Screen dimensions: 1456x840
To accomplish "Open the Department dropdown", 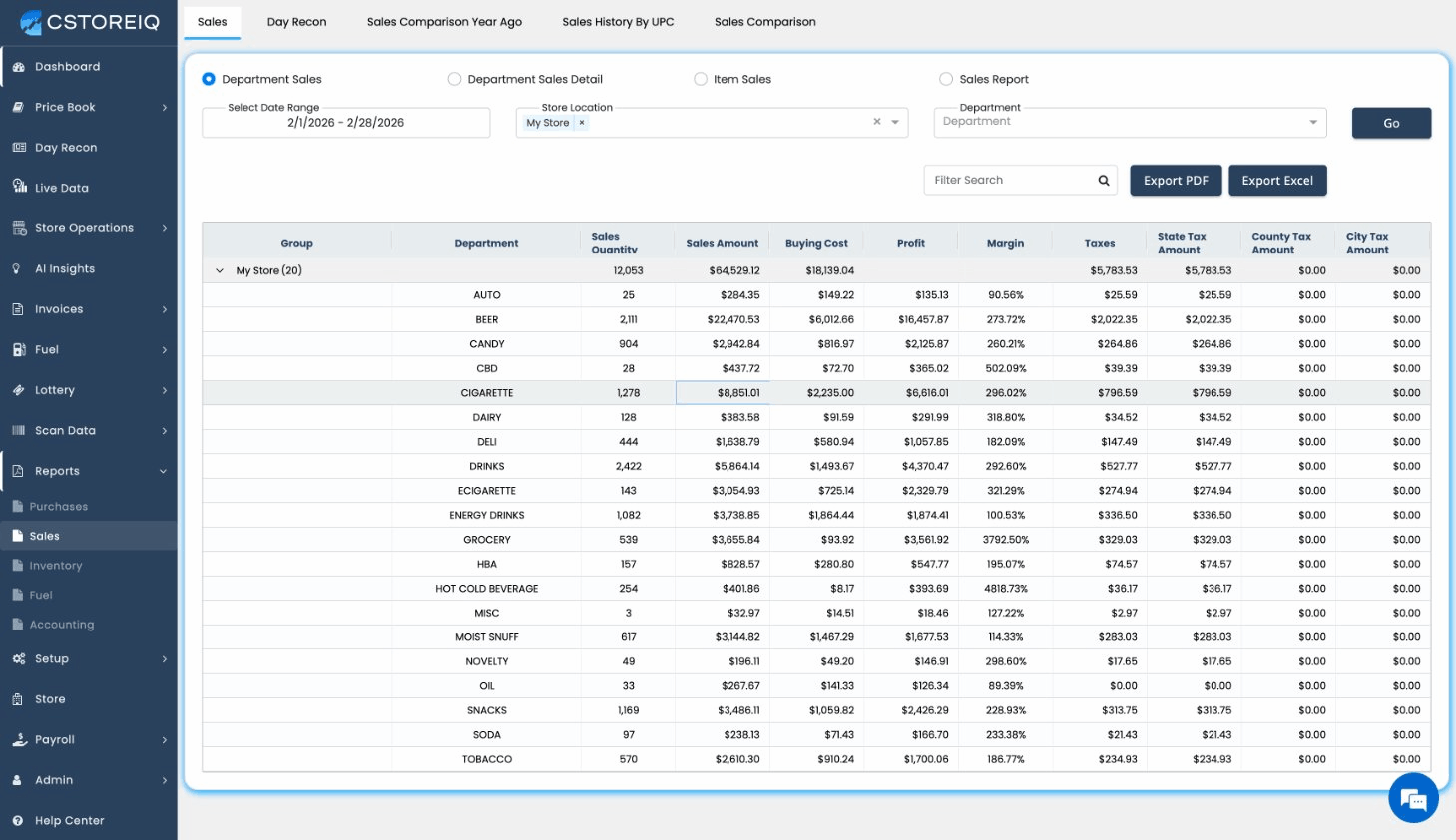I will coord(1129,122).
